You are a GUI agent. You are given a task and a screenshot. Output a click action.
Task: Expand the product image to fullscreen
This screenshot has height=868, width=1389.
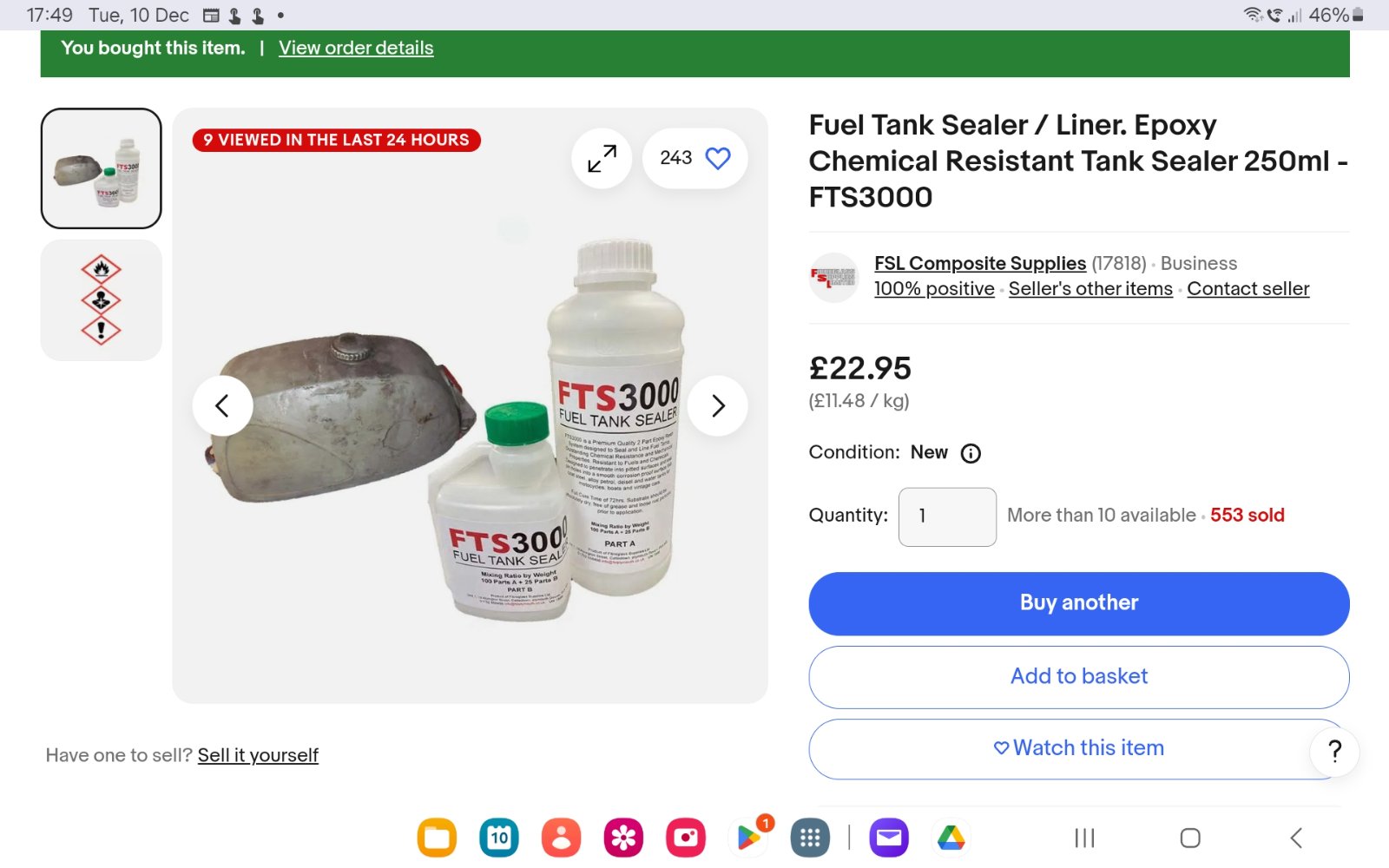(x=602, y=158)
